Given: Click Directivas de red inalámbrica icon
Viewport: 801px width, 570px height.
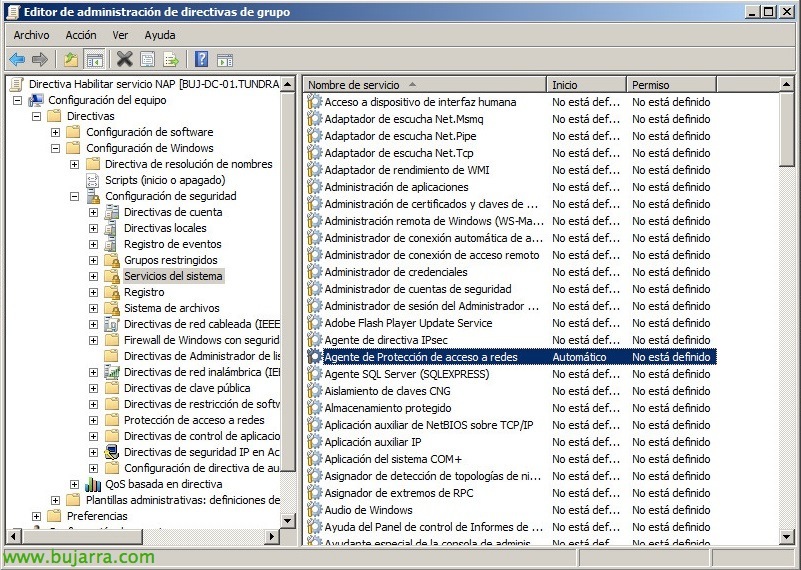Looking at the screenshot, I should [x=111, y=372].
